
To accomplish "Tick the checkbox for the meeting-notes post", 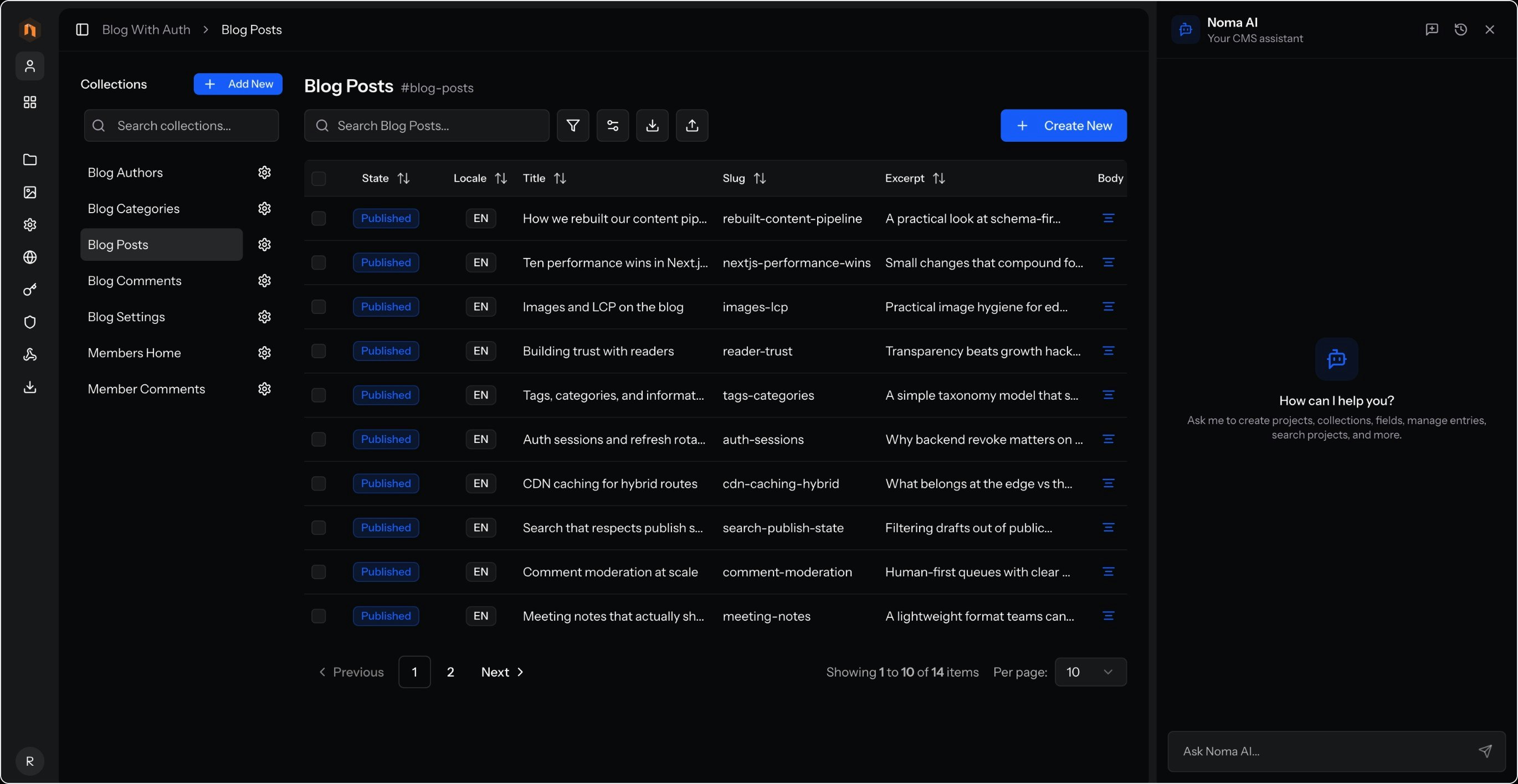I will [x=318, y=616].
